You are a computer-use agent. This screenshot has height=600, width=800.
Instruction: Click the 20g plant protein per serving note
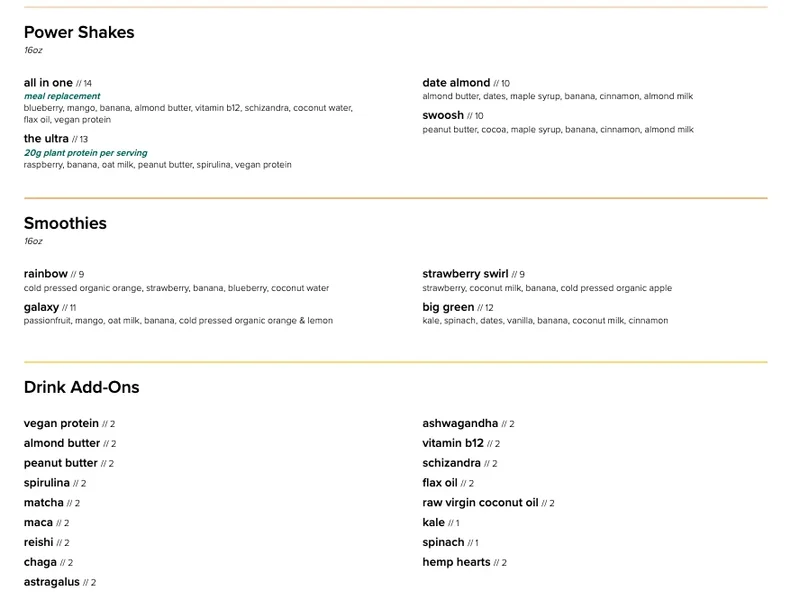tap(85, 153)
